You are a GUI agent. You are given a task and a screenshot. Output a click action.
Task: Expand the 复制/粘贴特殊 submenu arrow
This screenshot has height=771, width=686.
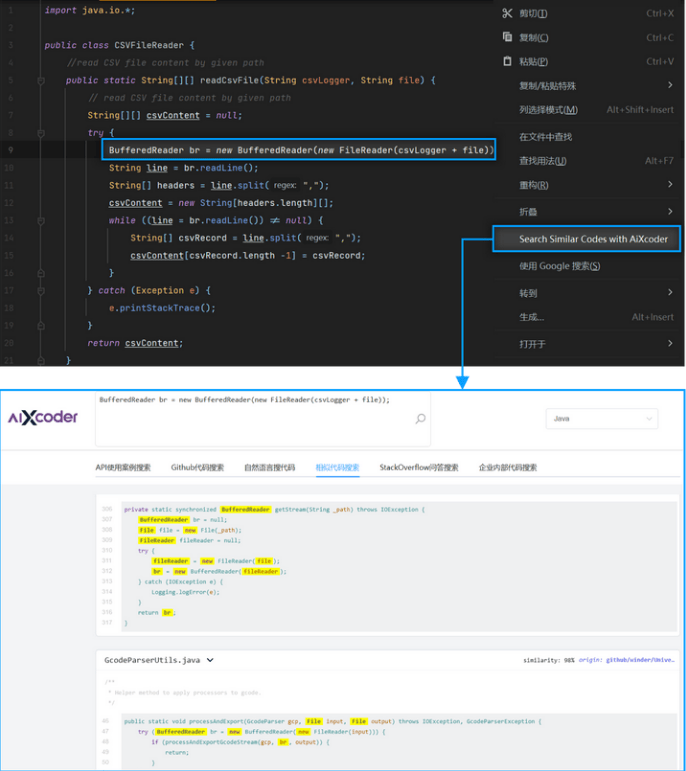tap(670, 85)
